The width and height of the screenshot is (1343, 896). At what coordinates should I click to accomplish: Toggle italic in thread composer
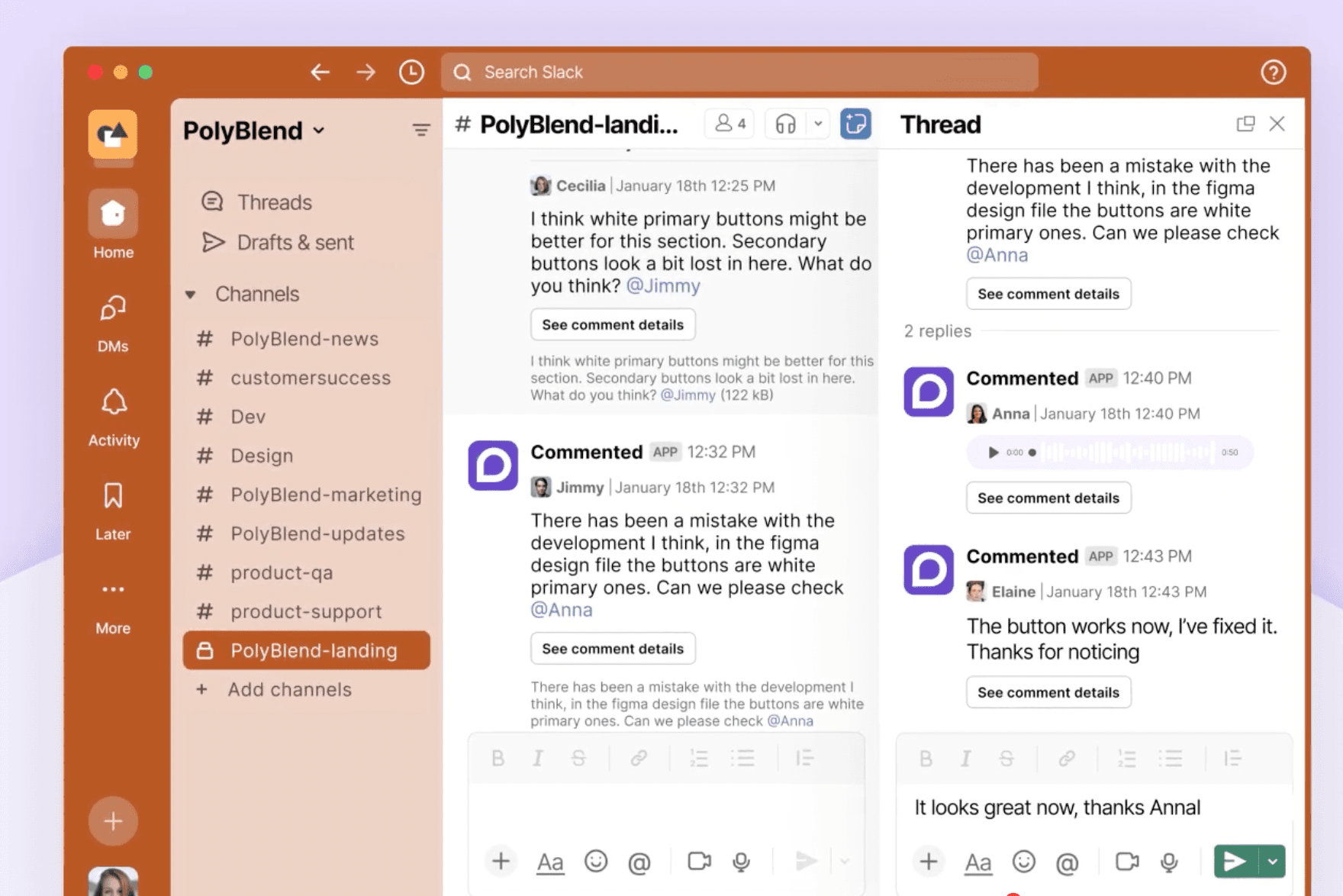coord(966,759)
